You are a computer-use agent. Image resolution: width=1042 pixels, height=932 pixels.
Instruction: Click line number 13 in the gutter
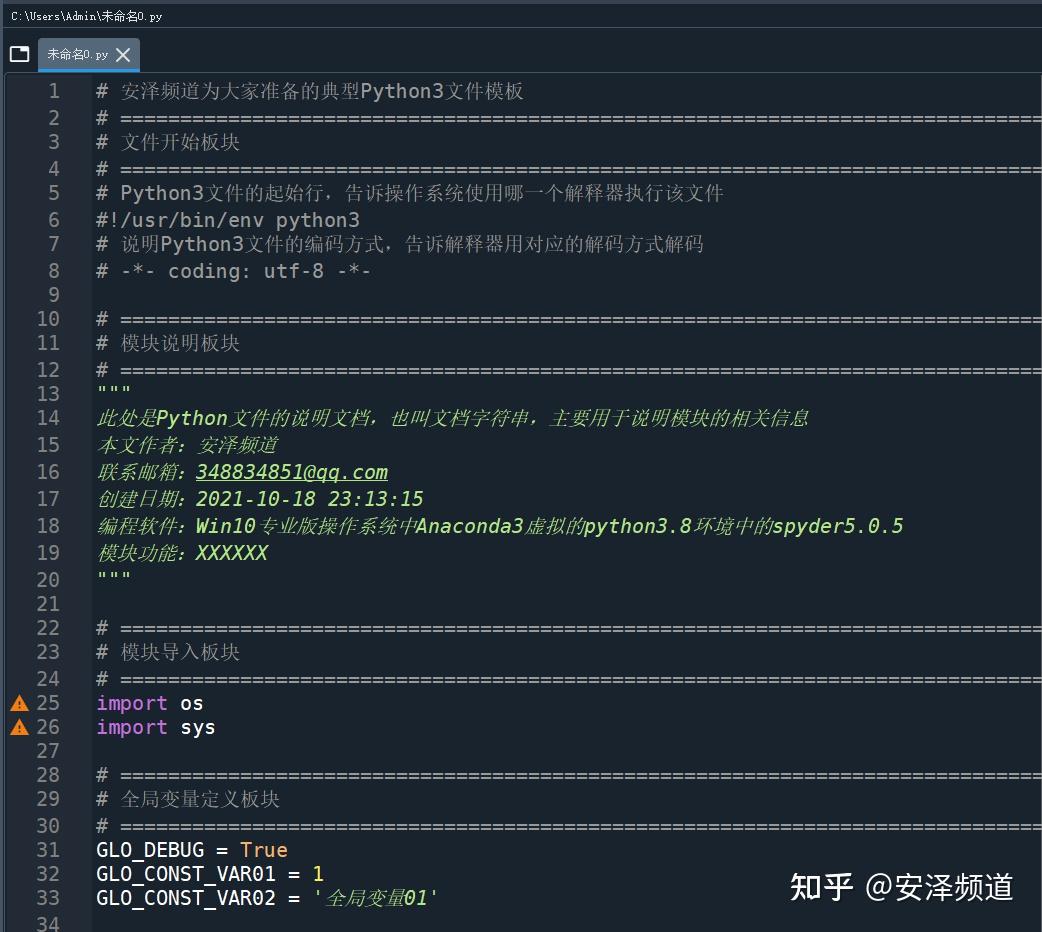coord(48,393)
